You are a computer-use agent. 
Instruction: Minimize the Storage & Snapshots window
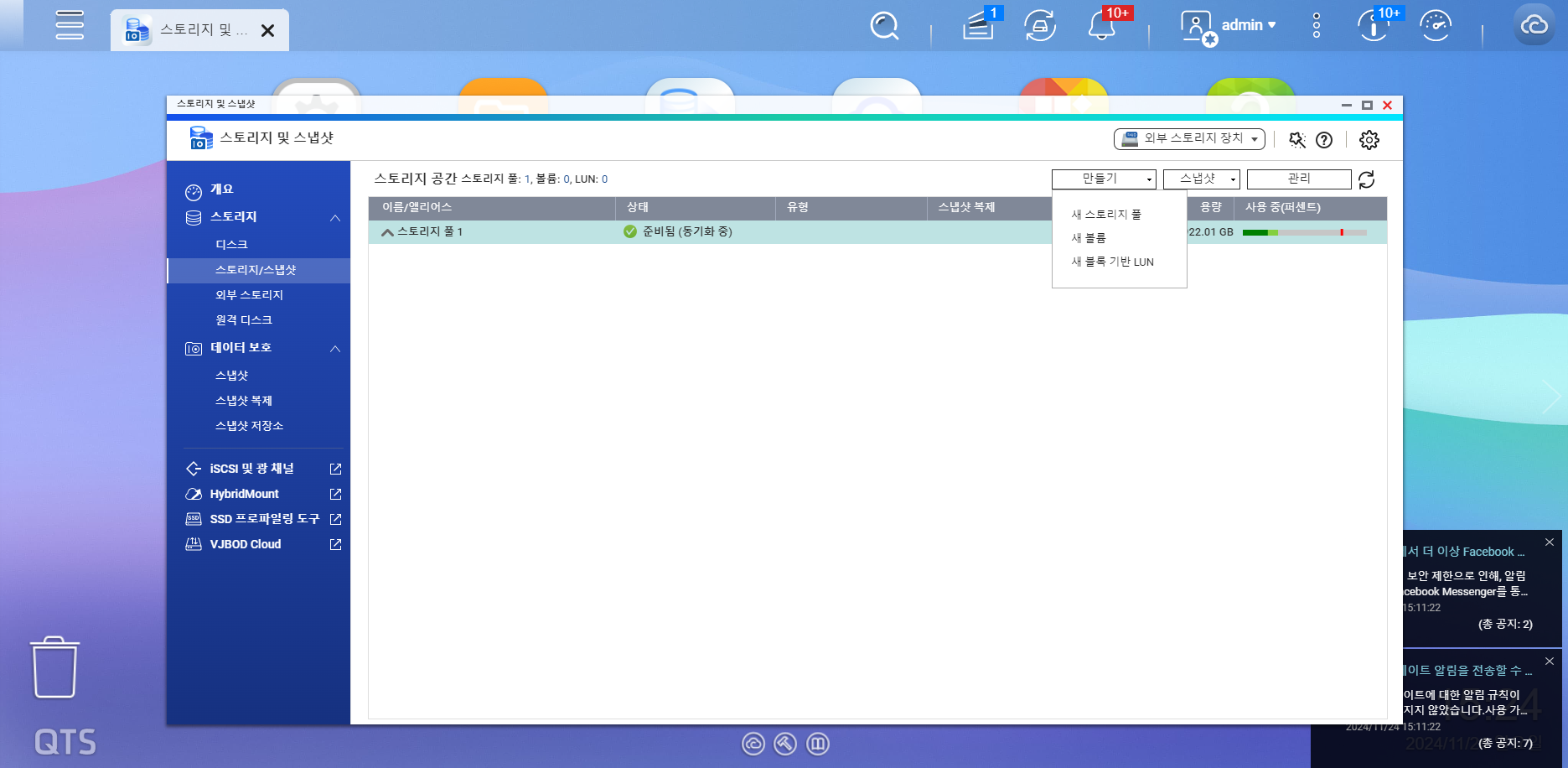tap(1347, 105)
